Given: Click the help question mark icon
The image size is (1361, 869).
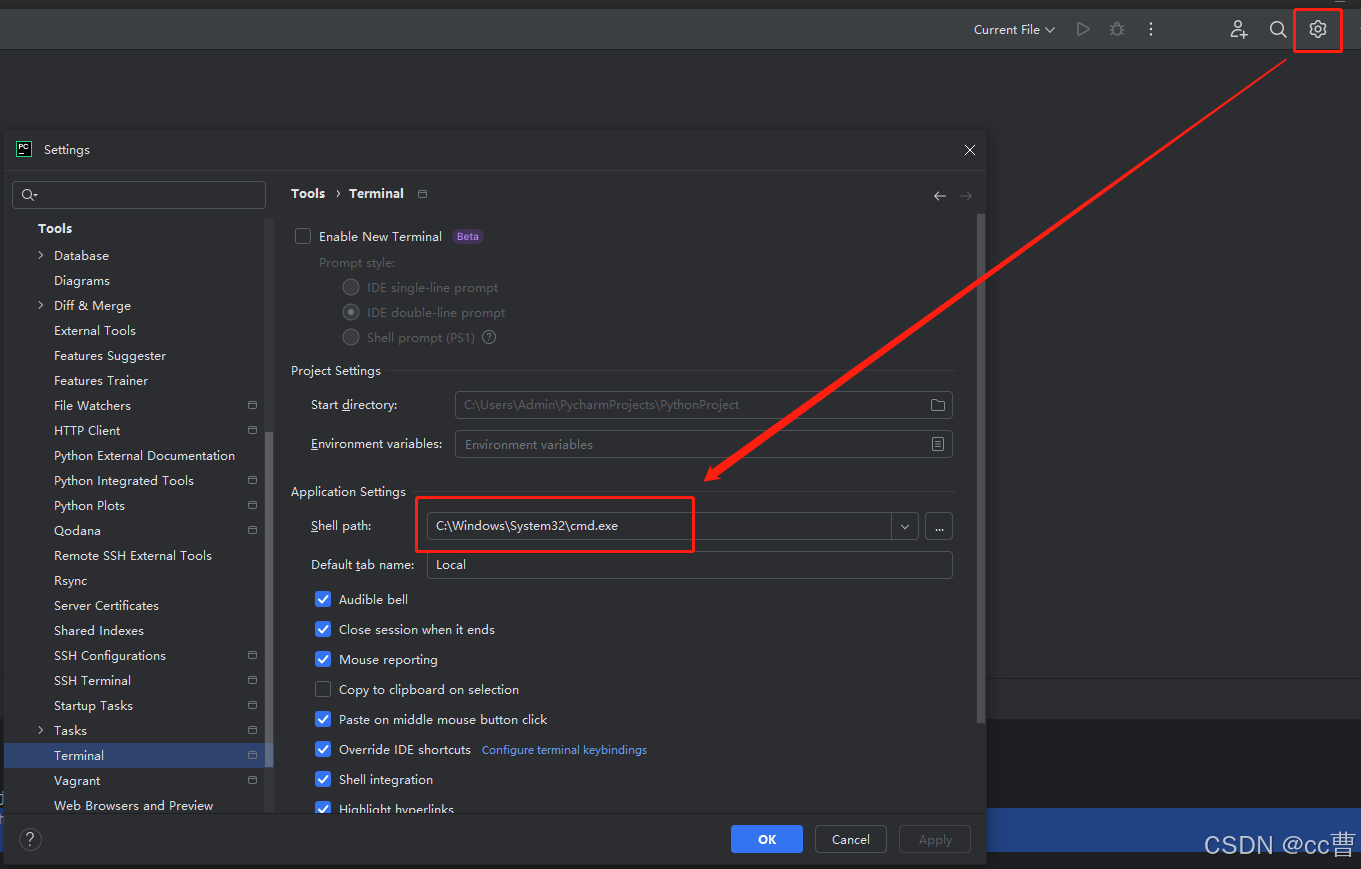Looking at the screenshot, I should (29, 839).
